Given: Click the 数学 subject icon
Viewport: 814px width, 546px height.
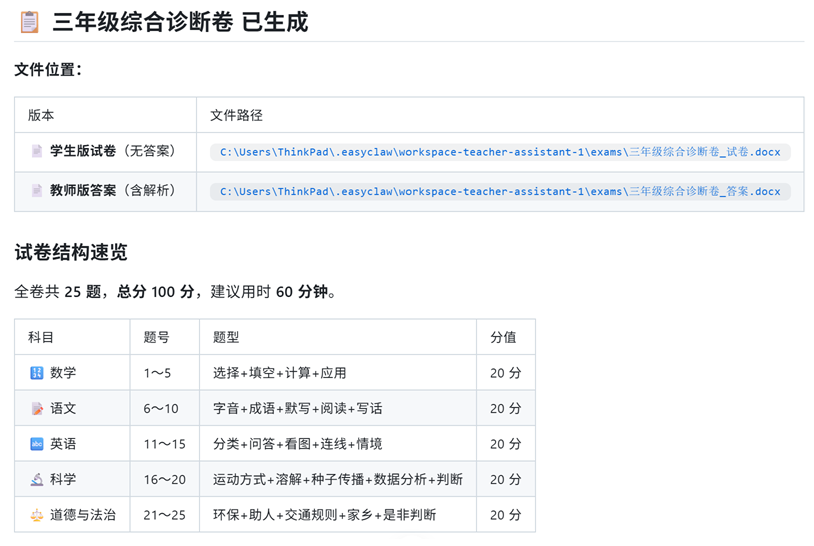Looking at the screenshot, I should point(37,373).
